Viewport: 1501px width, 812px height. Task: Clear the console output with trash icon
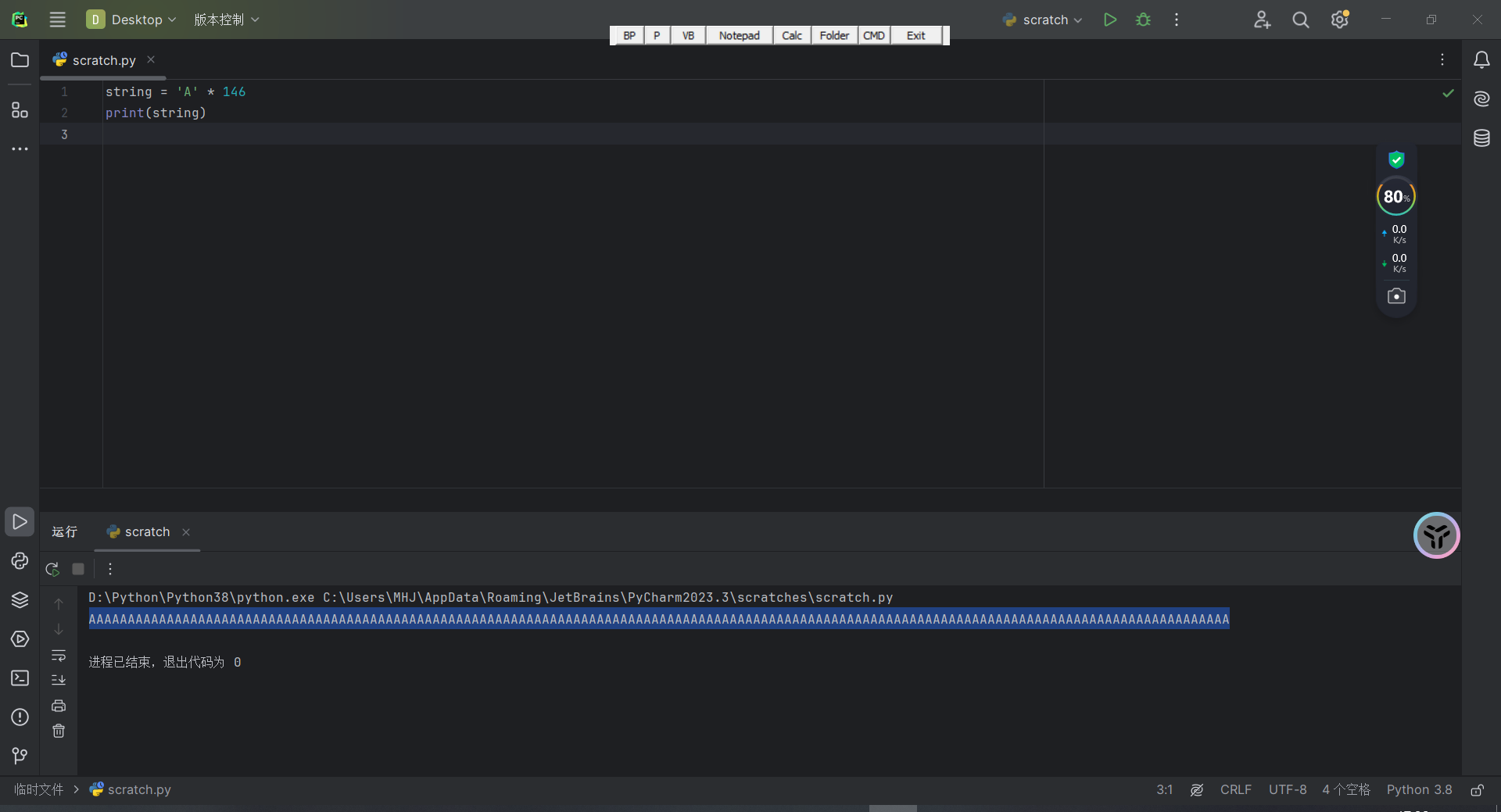pyautogui.click(x=59, y=732)
